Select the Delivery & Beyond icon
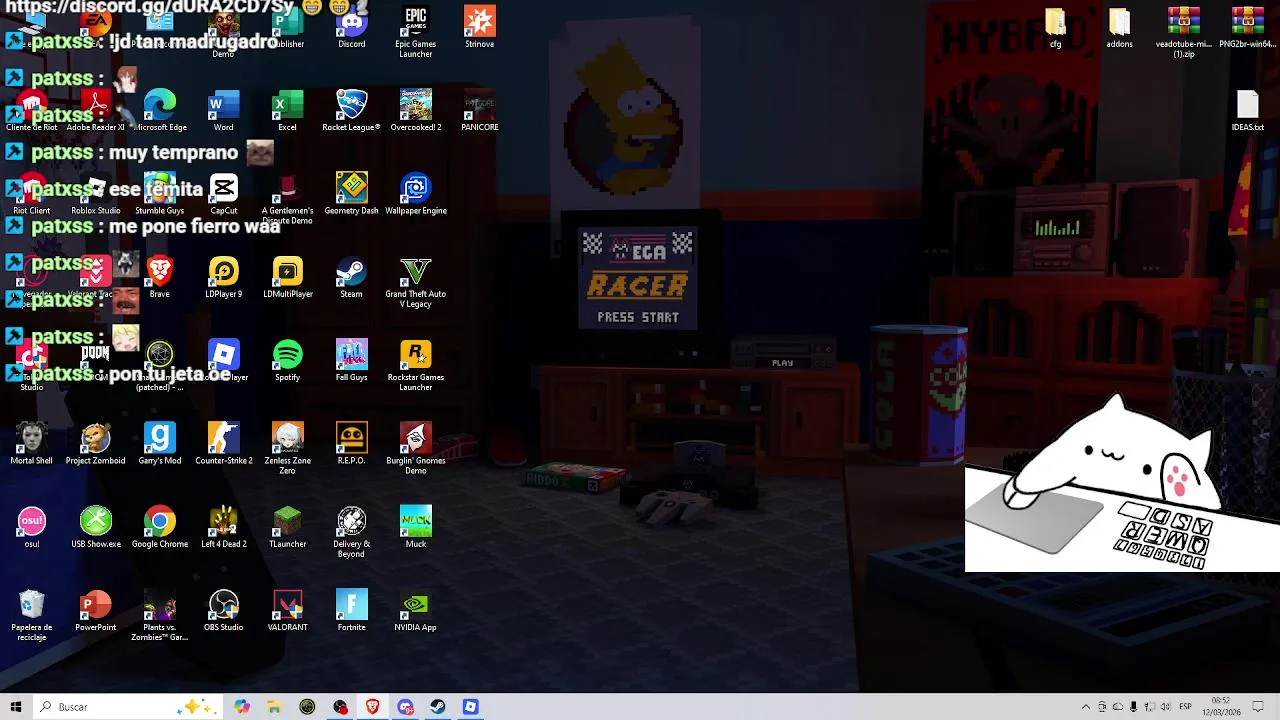This screenshot has height=720, width=1280. (351, 532)
